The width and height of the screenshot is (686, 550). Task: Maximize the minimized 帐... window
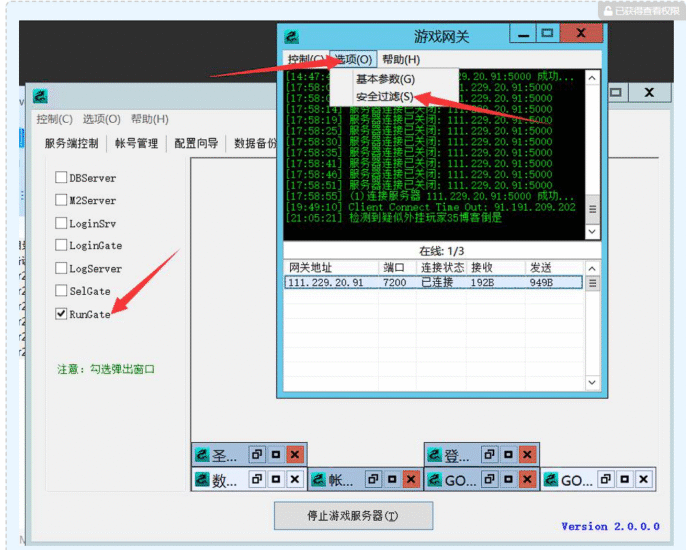pyautogui.click(x=392, y=480)
